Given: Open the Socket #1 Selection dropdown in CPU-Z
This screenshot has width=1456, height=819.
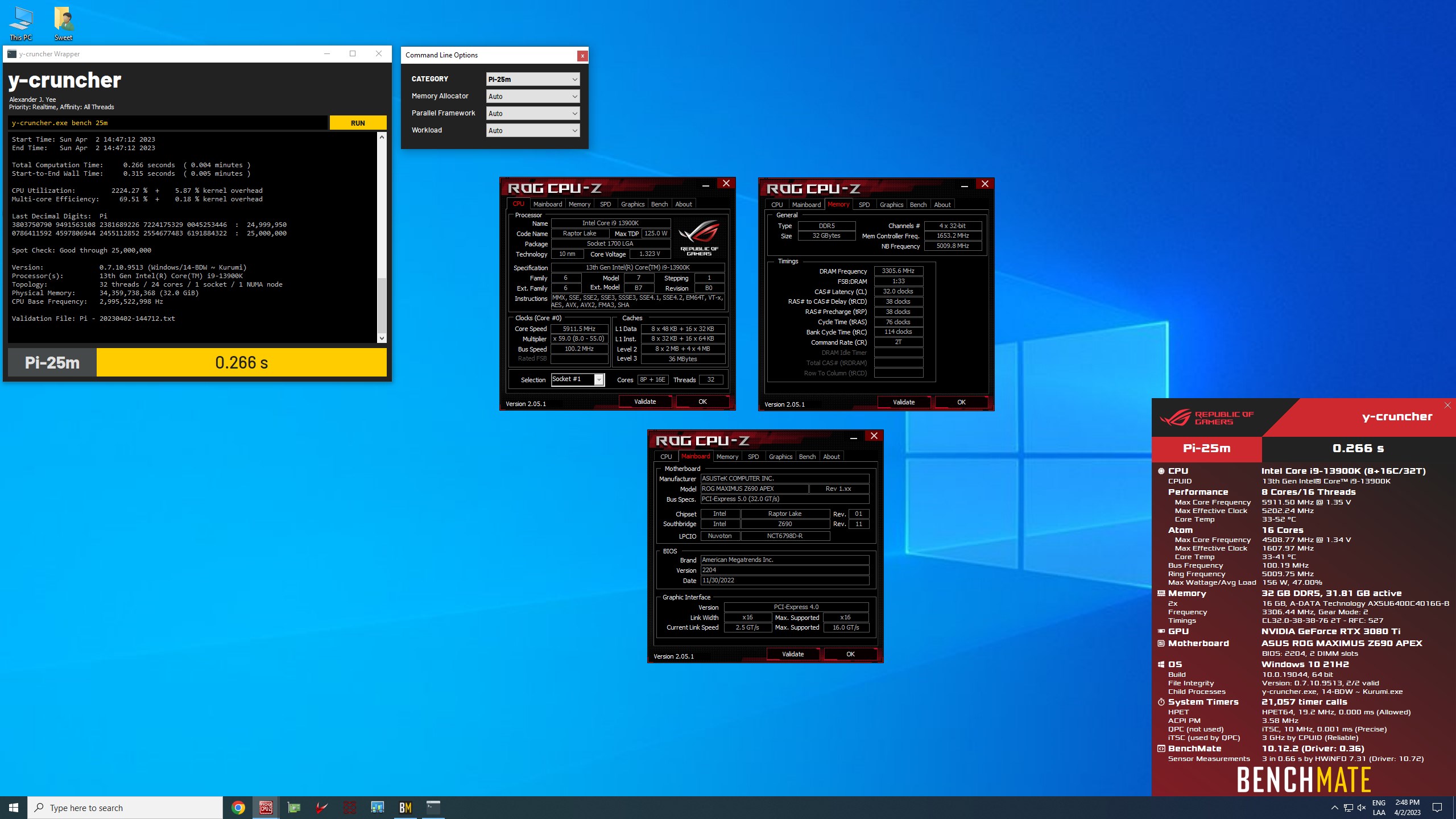Looking at the screenshot, I should point(577,379).
